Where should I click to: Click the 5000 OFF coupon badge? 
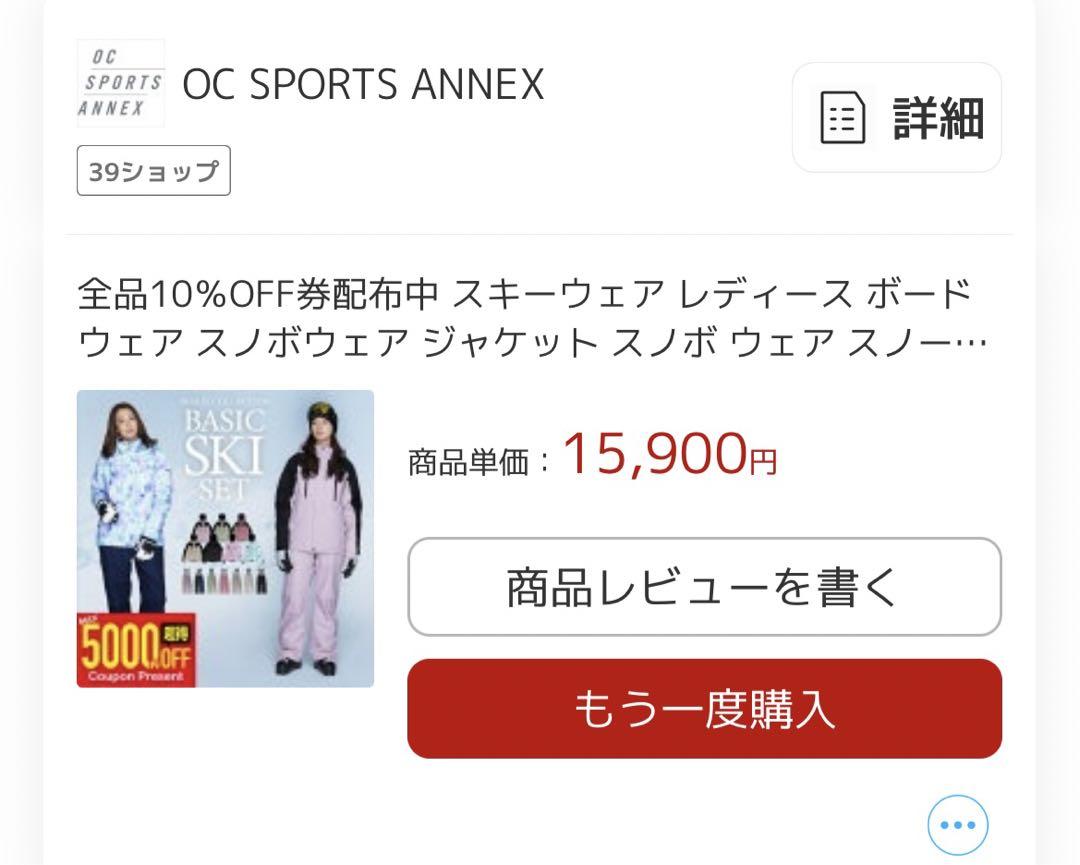136,650
